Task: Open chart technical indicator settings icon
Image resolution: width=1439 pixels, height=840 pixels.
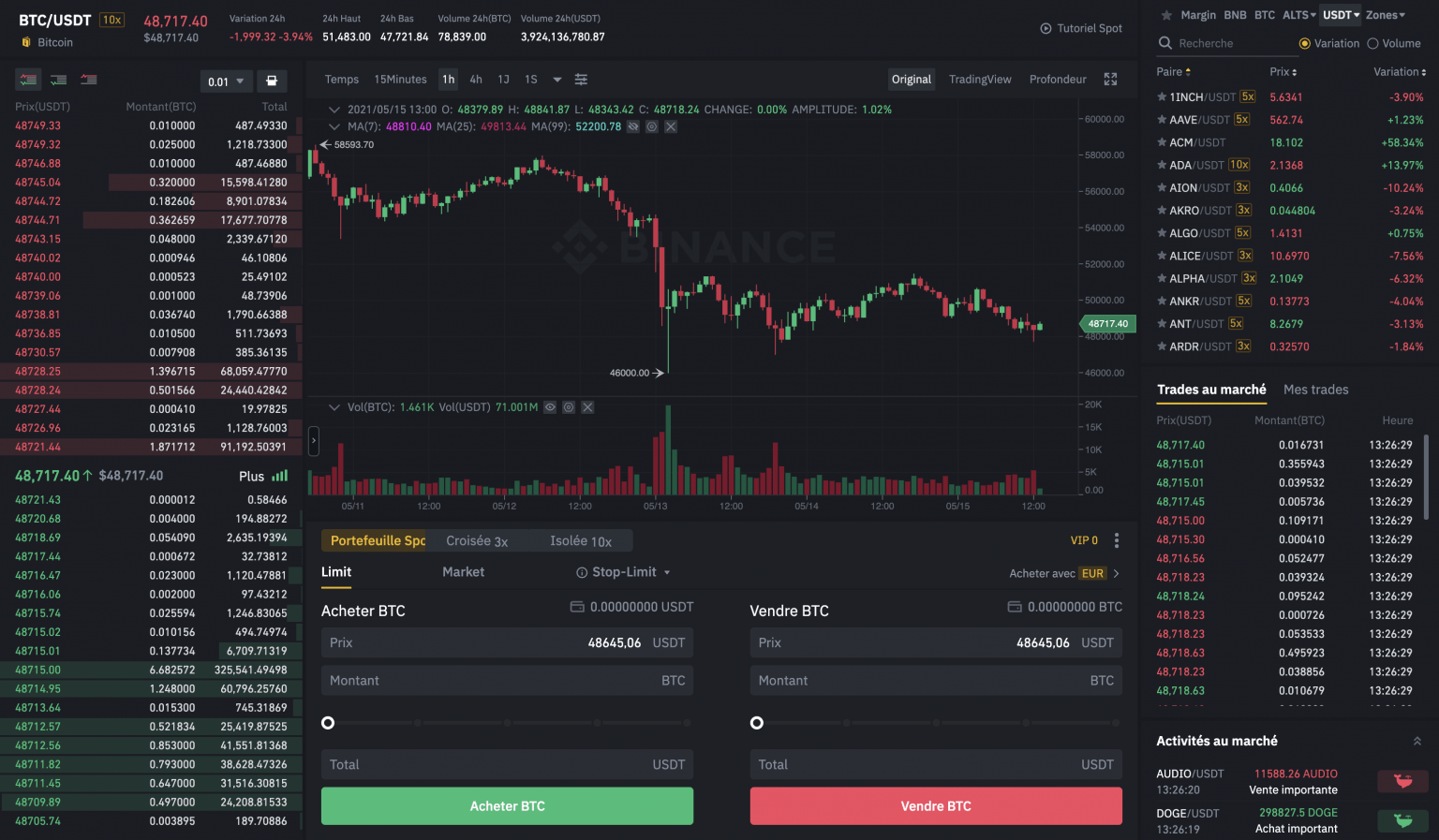Action: [x=581, y=80]
